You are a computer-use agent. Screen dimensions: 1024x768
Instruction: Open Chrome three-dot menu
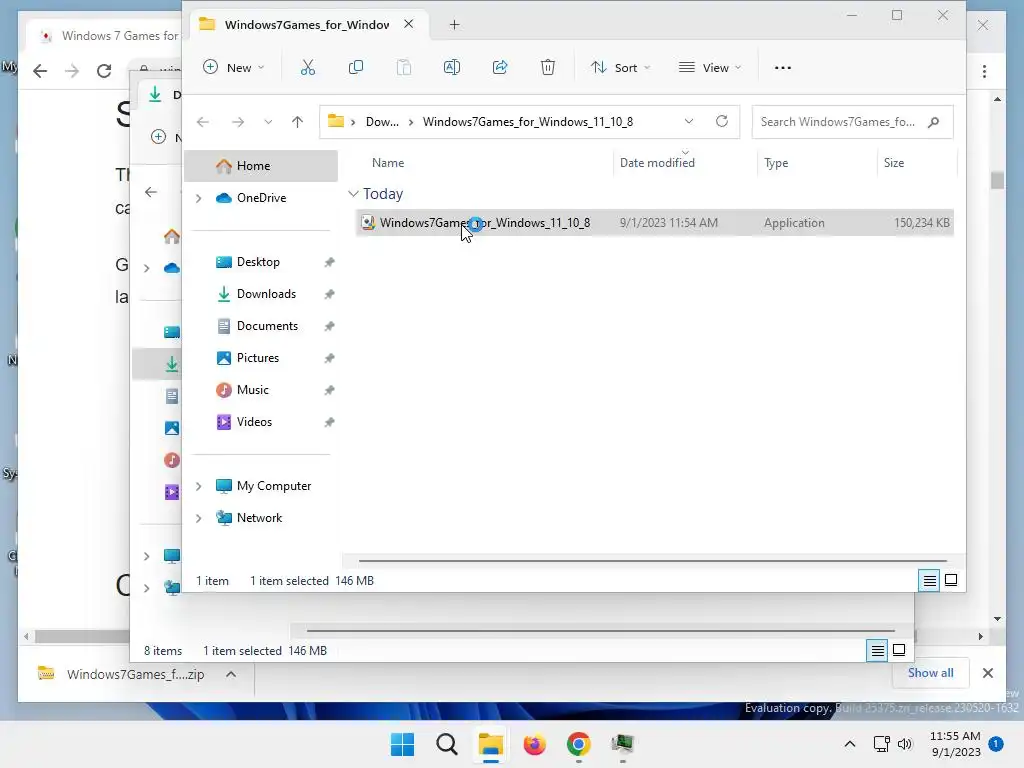(x=984, y=71)
